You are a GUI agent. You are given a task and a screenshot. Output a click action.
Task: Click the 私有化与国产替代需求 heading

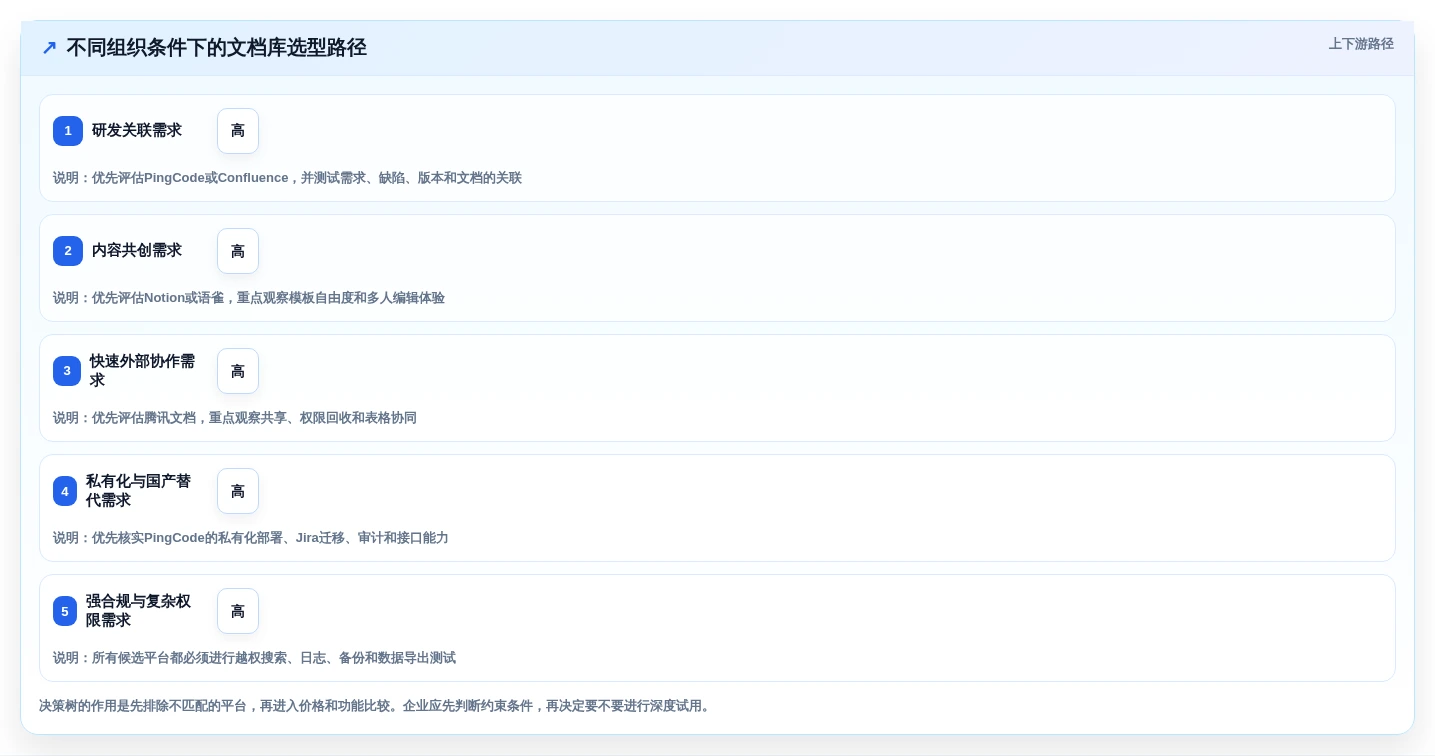pos(139,491)
